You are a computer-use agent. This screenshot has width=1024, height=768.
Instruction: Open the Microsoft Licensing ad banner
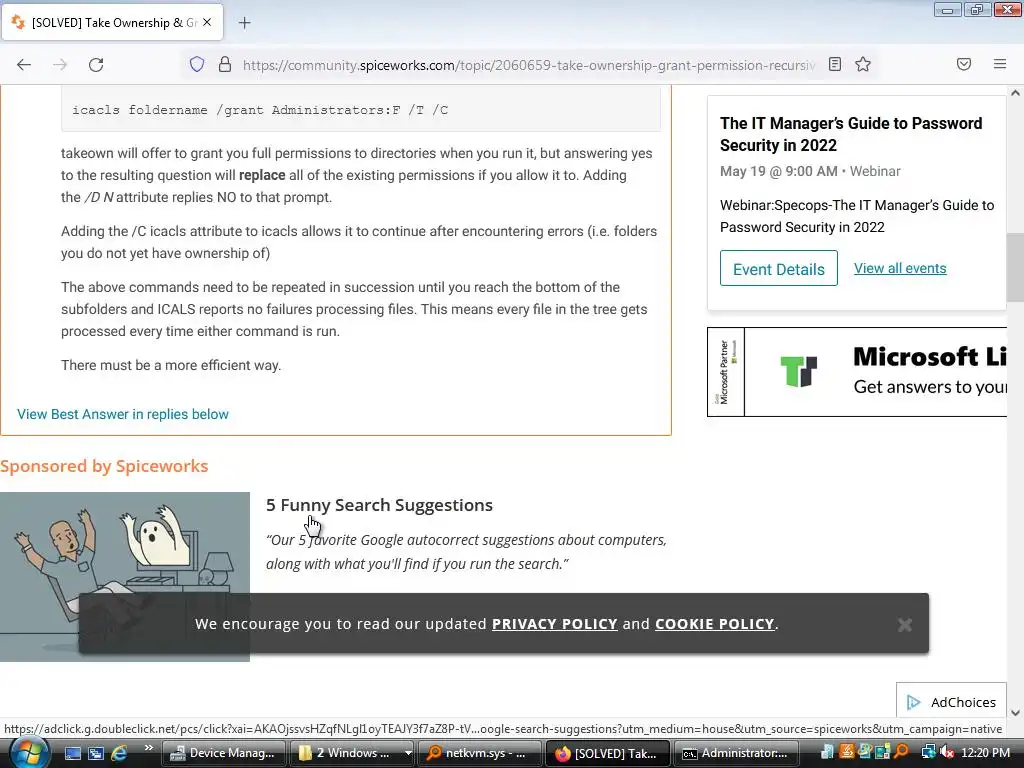pos(857,372)
